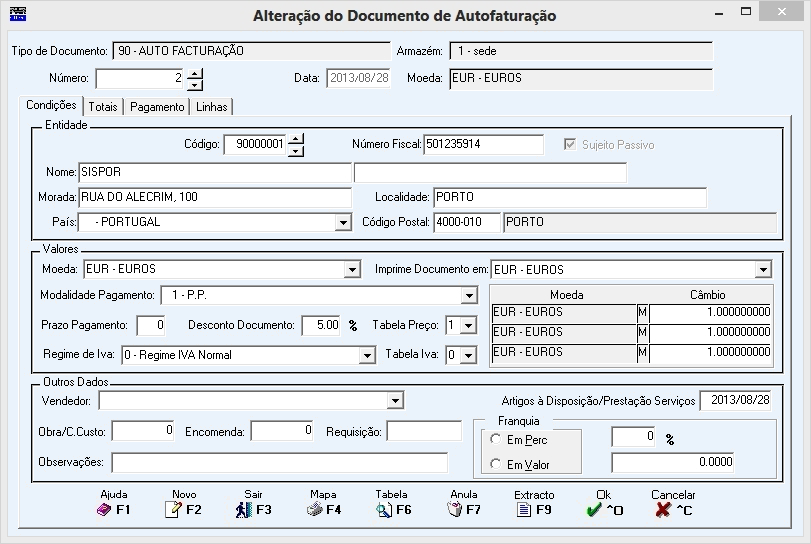Click the Data field 2013/08/28
The image size is (811, 544).
pos(358,79)
